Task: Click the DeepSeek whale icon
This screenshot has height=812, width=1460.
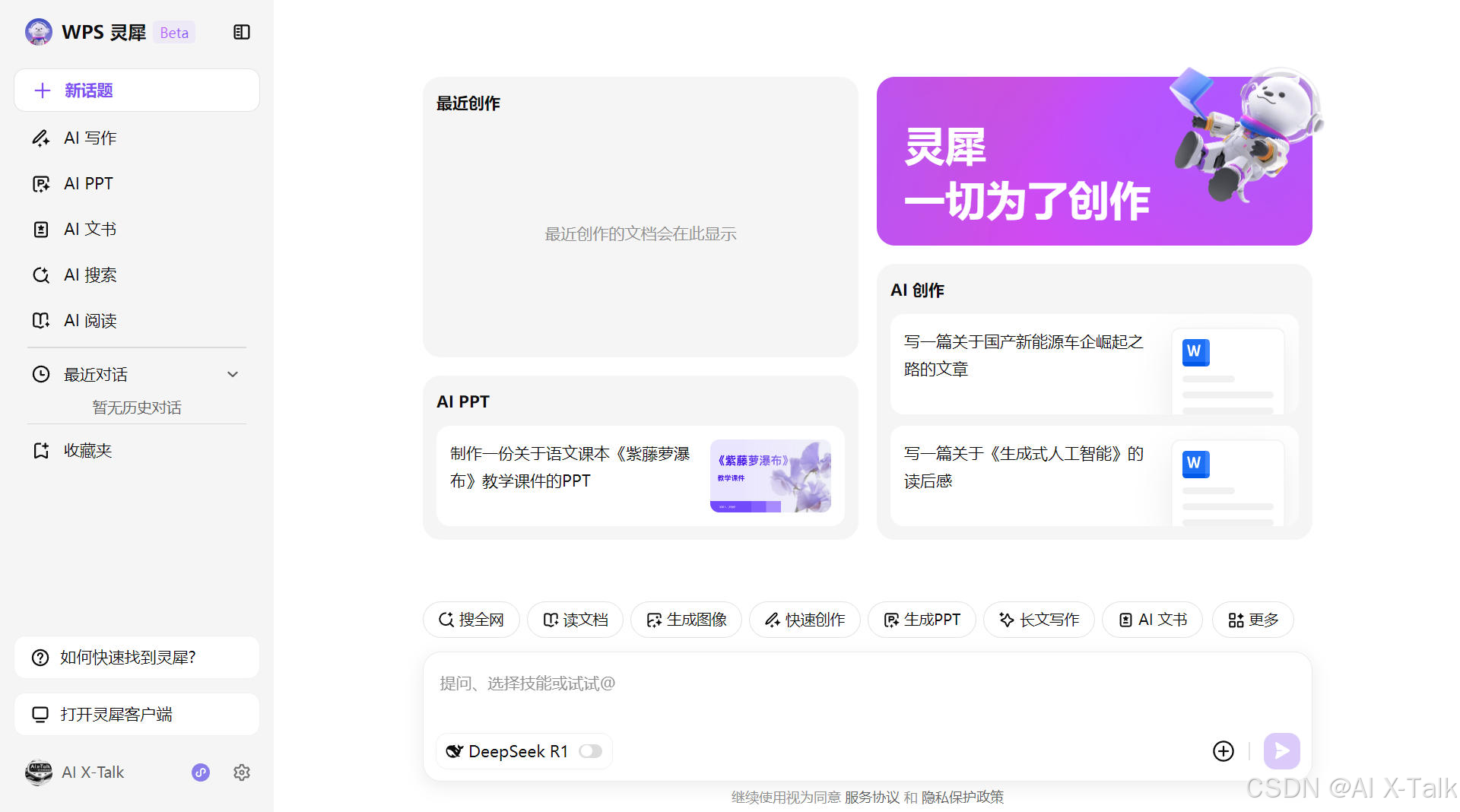Action: pyautogui.click(x=454, y=751)
